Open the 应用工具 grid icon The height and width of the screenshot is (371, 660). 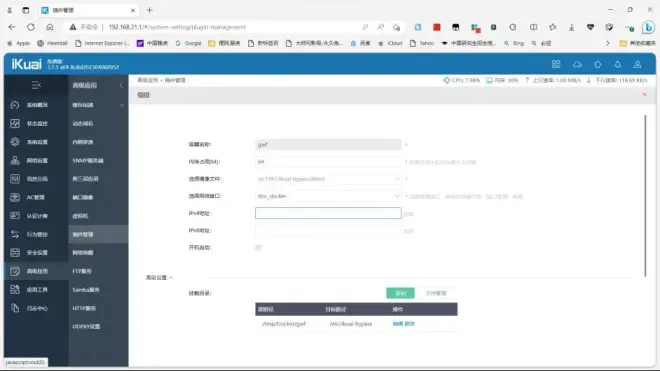click(15, 290)
